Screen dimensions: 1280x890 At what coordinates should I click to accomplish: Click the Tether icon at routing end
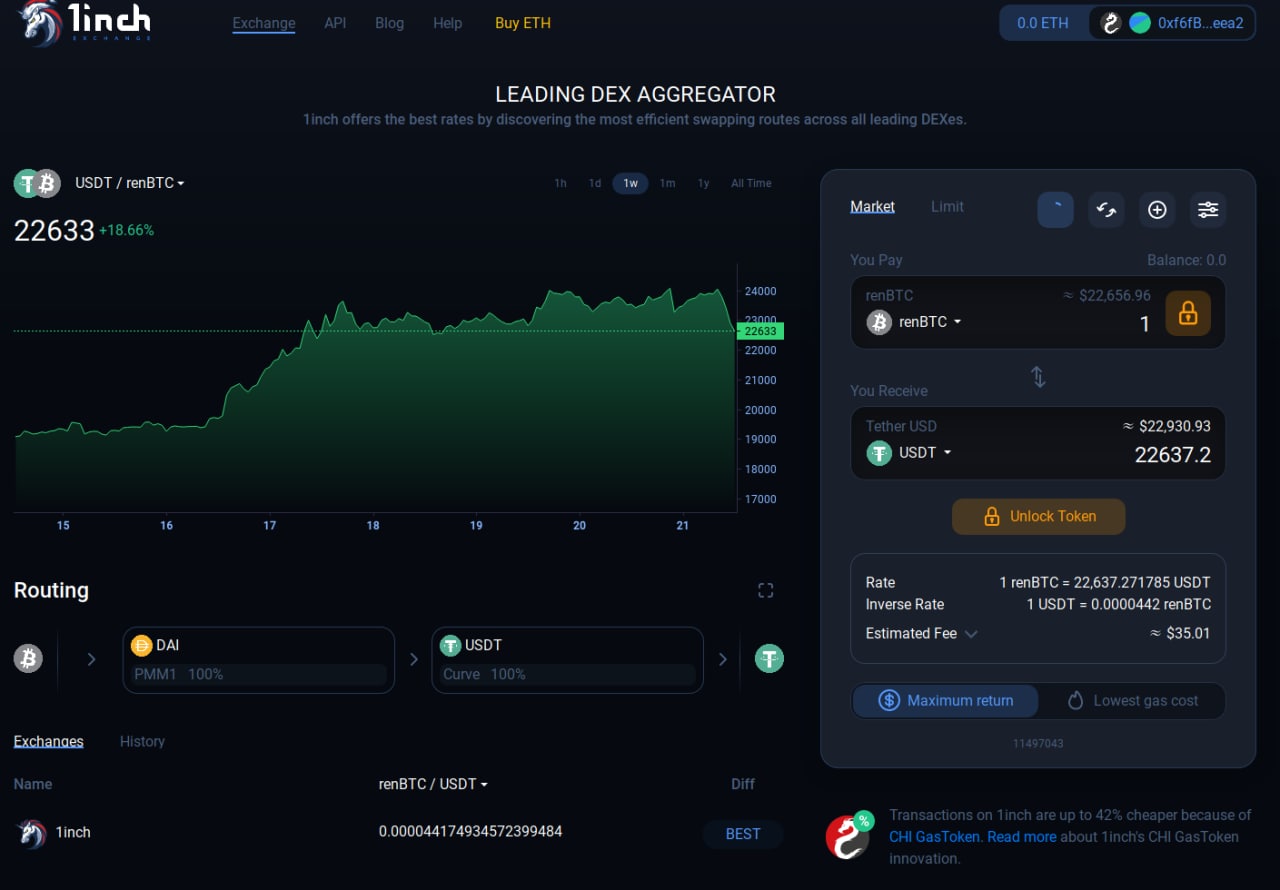coord(769,658)
